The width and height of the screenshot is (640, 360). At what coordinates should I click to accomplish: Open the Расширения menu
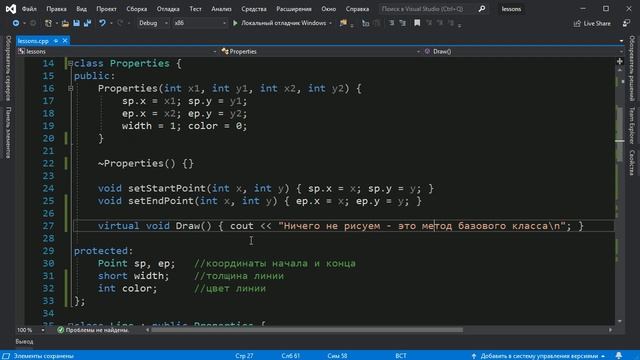pyautogui.click(x=294, y=9)
